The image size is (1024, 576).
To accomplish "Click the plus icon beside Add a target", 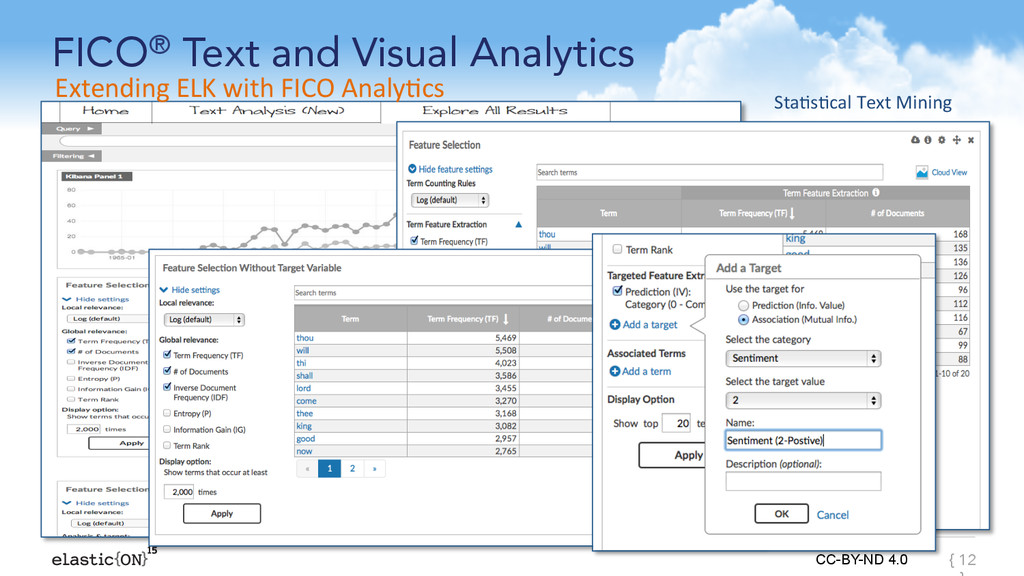I will [x=615, y=325].
